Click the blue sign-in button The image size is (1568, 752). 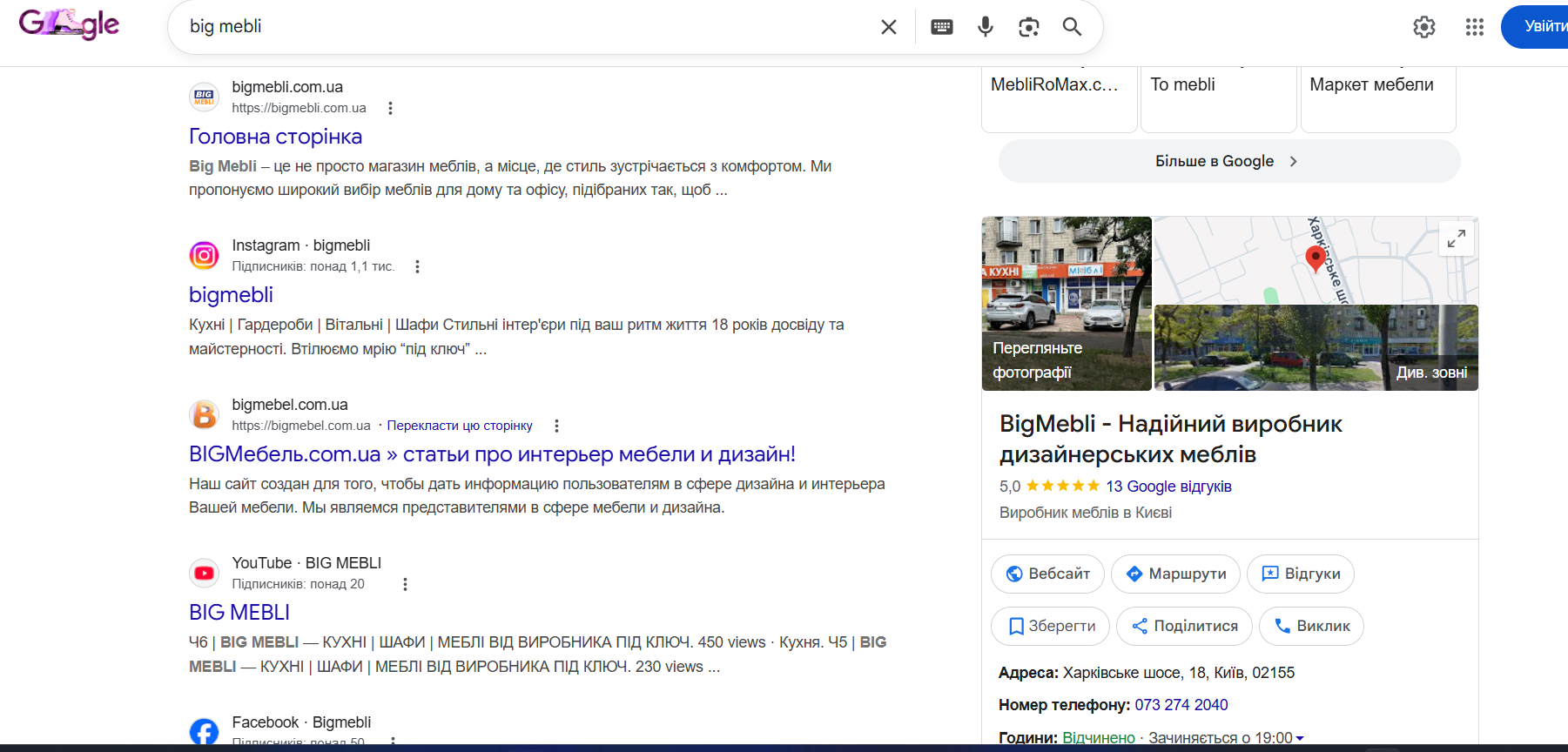1536,27
